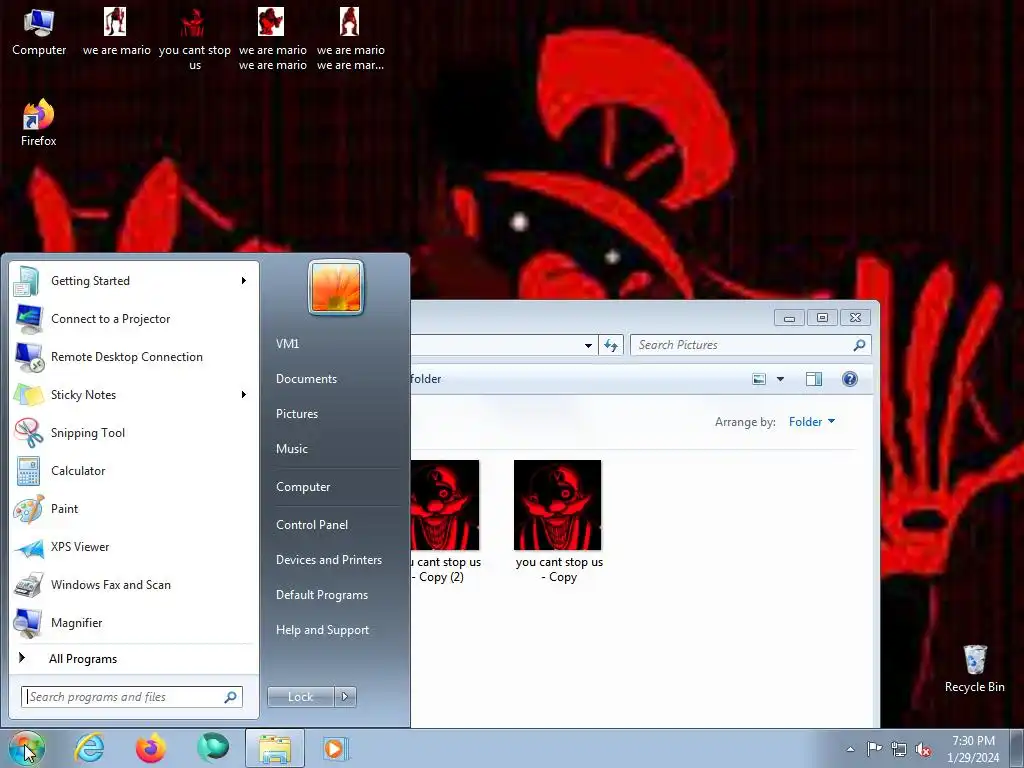Expand the Sticky Notes jump list arrow
Image resolution: width=1024 pixels, height=768 pixels.
(244, 394)
